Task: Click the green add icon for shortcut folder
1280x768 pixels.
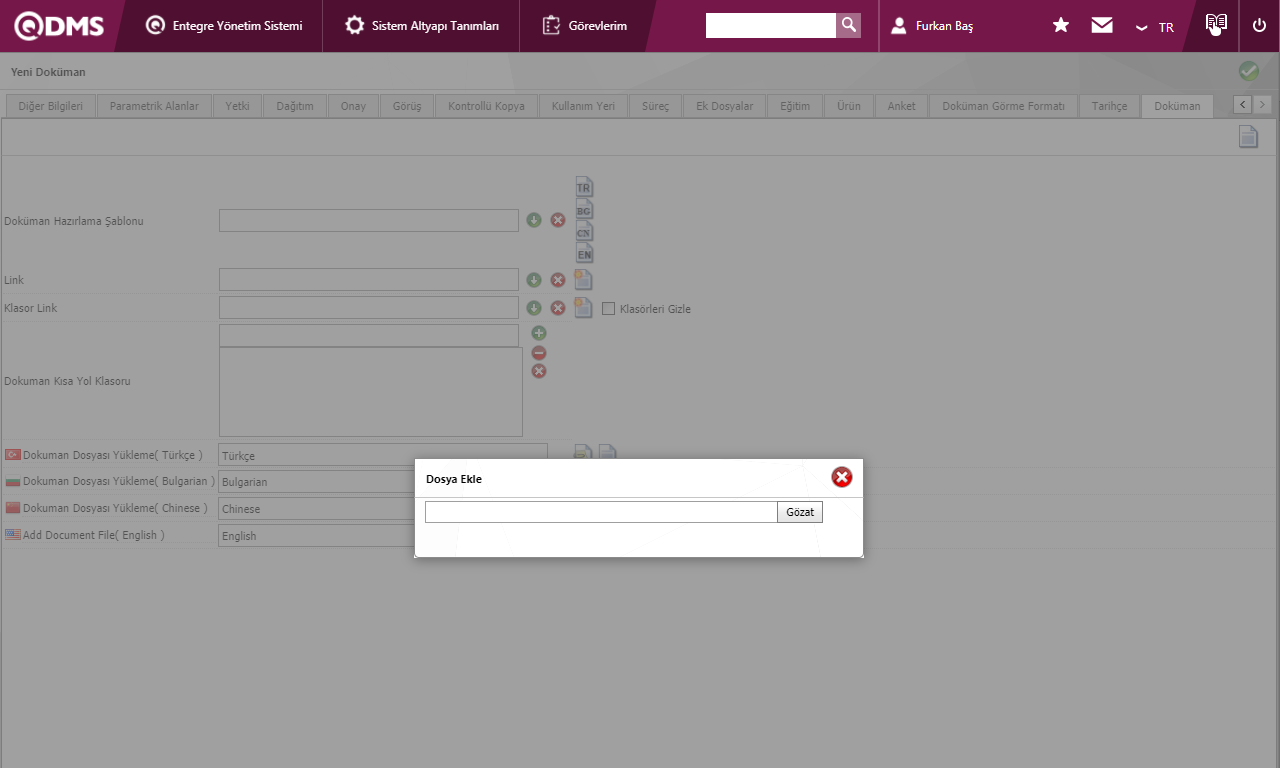Action: click(x=539, y=333)
